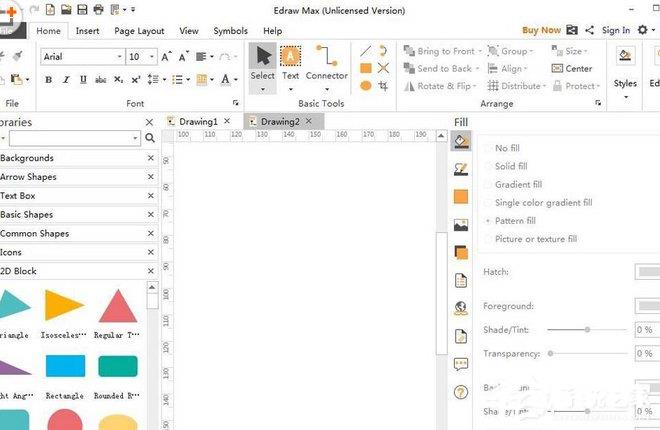Apply subscript formatting
This screenshot has width=660, height=430.
click(x=119, y=80)
